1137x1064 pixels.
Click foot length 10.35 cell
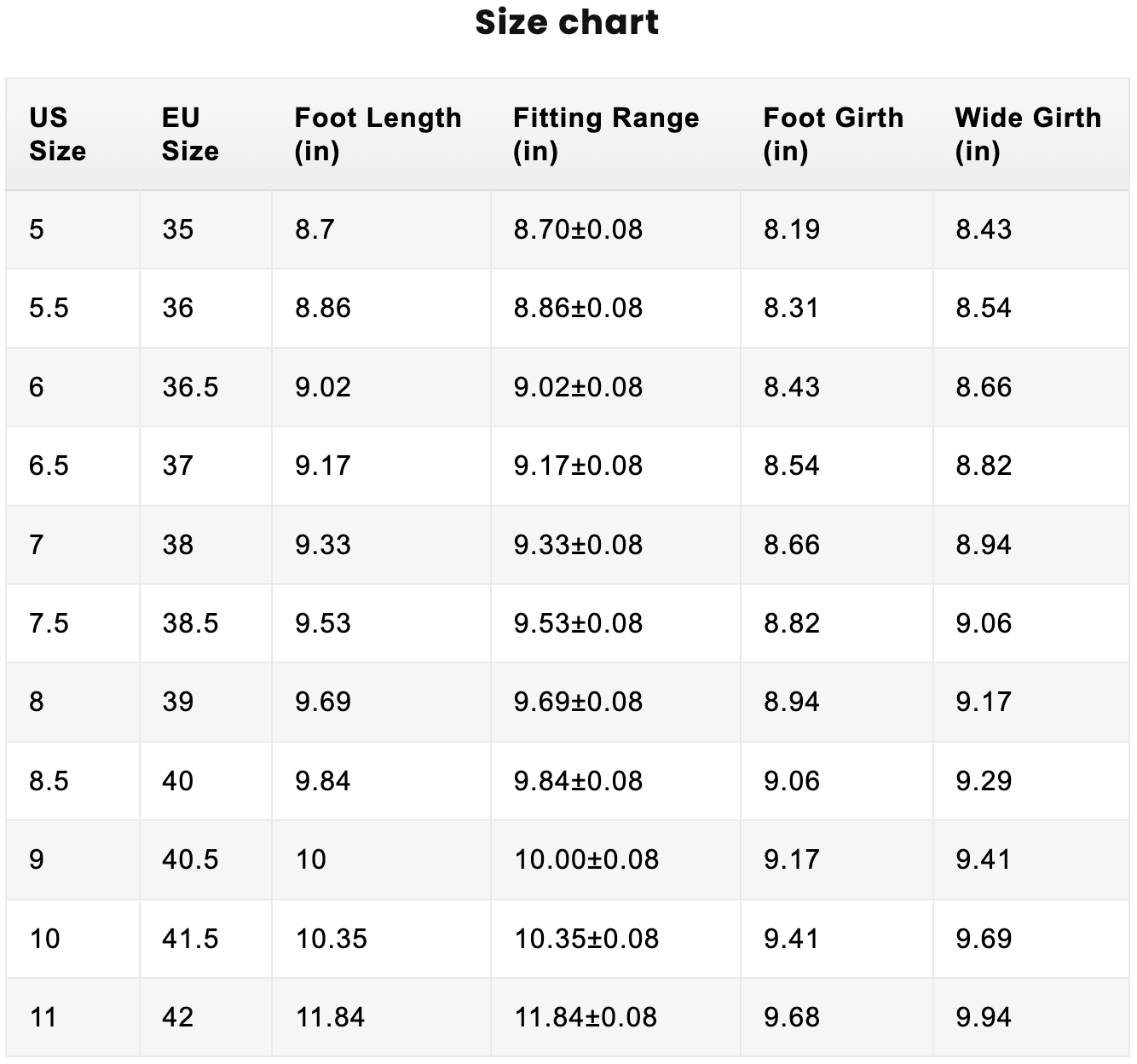[331, 939]
